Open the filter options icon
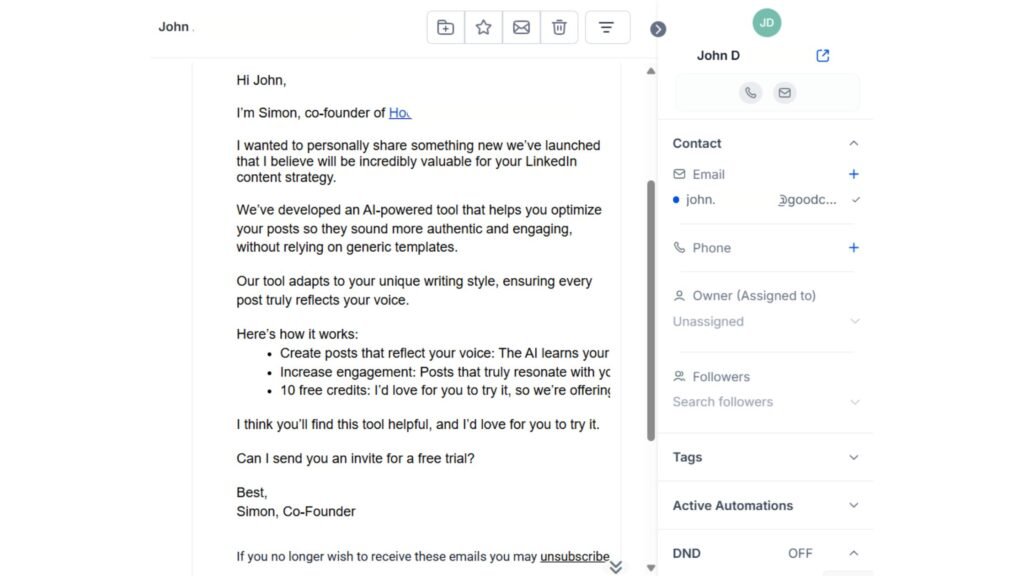The height and width of the screenshot is (576, 1024). pyautogui.click(x=607, y=27)
